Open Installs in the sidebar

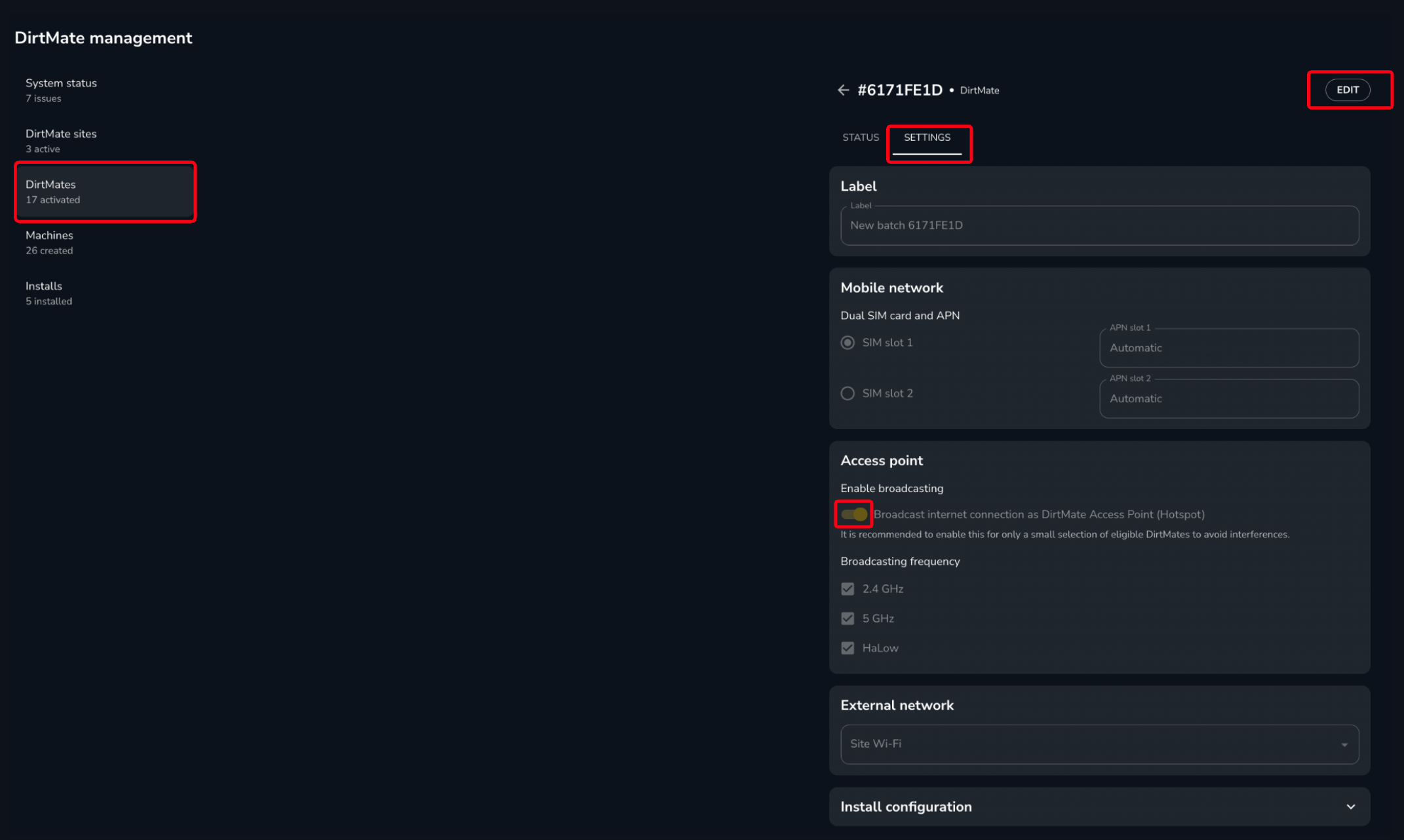(x=105, y=293)
